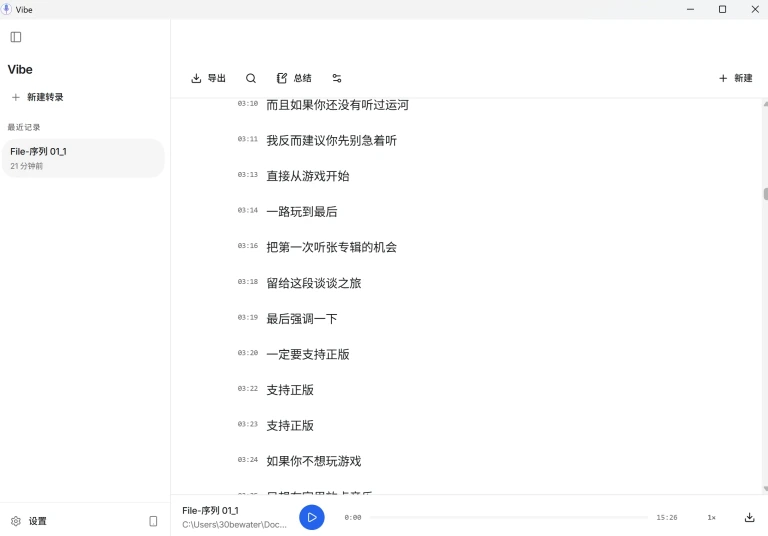Viewport: 768px width, 536px height.
Task: Click the 03:13 timestamp
Action: (x=247, y=174)
